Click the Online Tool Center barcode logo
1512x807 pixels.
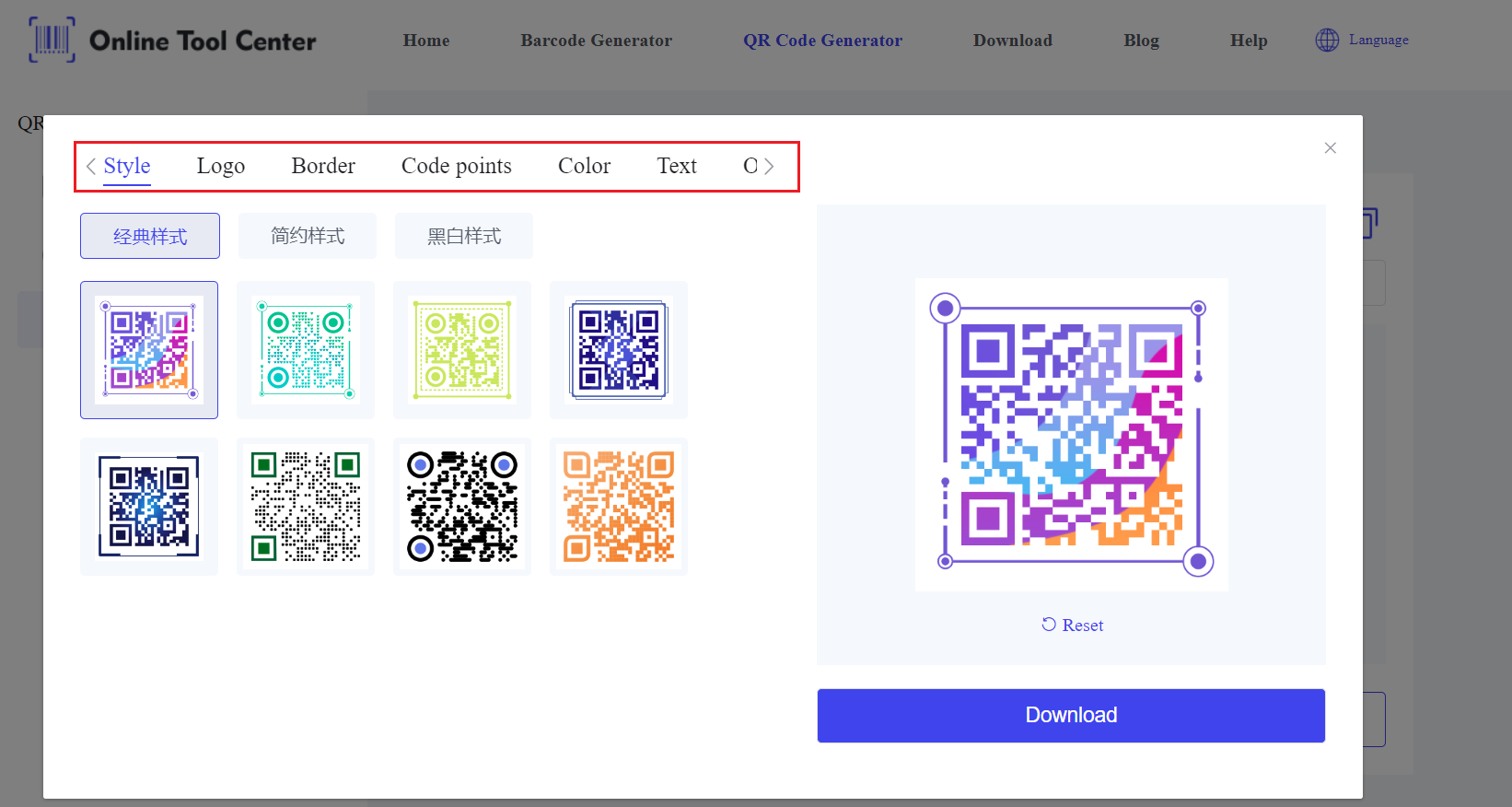pos(52,40)
